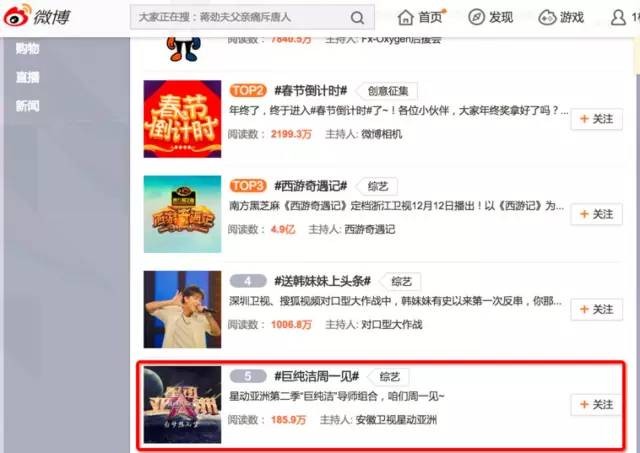Follow the #春节倒计时# topic

coord(596,119)
